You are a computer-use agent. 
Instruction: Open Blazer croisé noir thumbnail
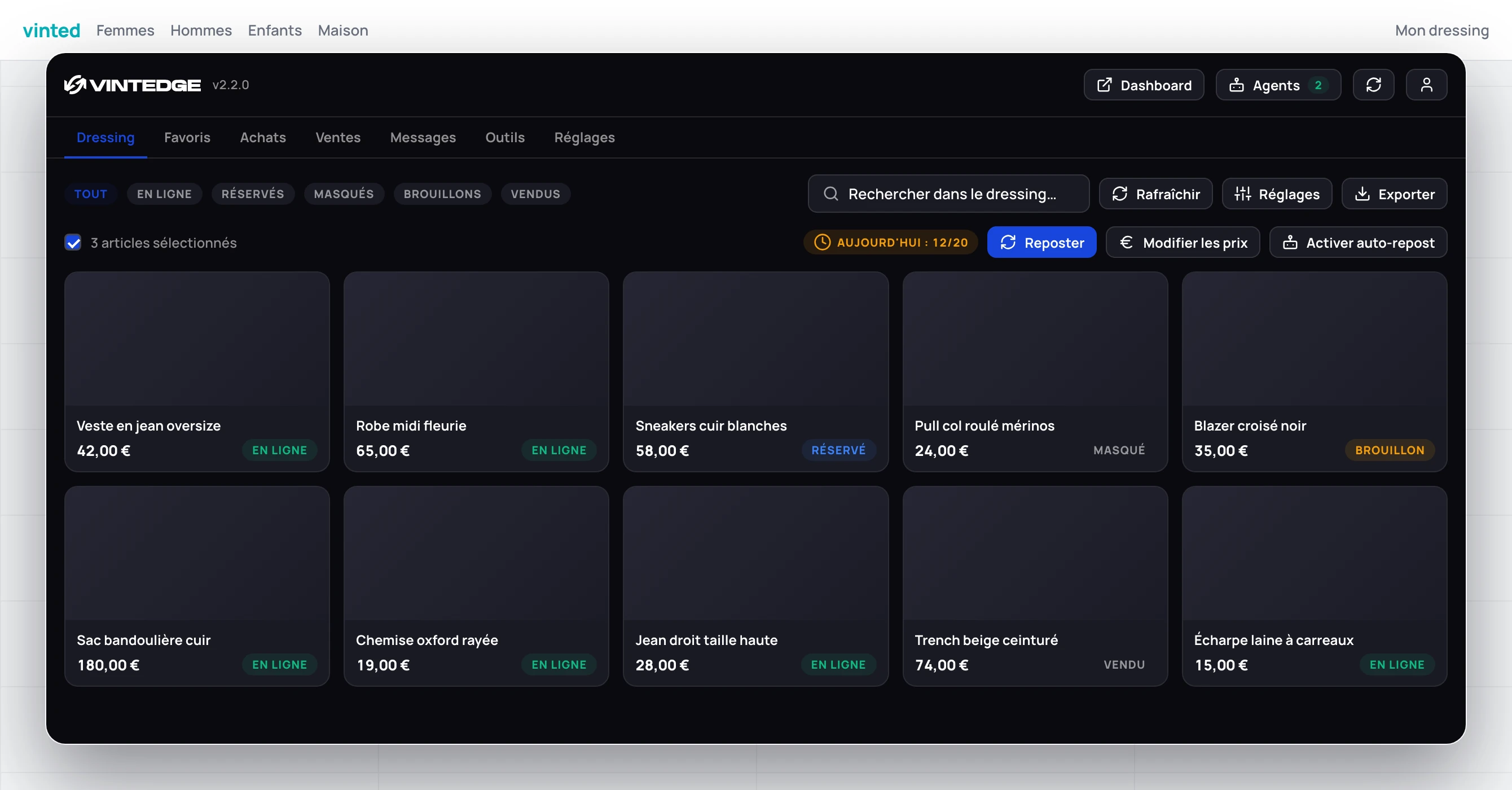pyautogui.click(x=1314, y=339)
